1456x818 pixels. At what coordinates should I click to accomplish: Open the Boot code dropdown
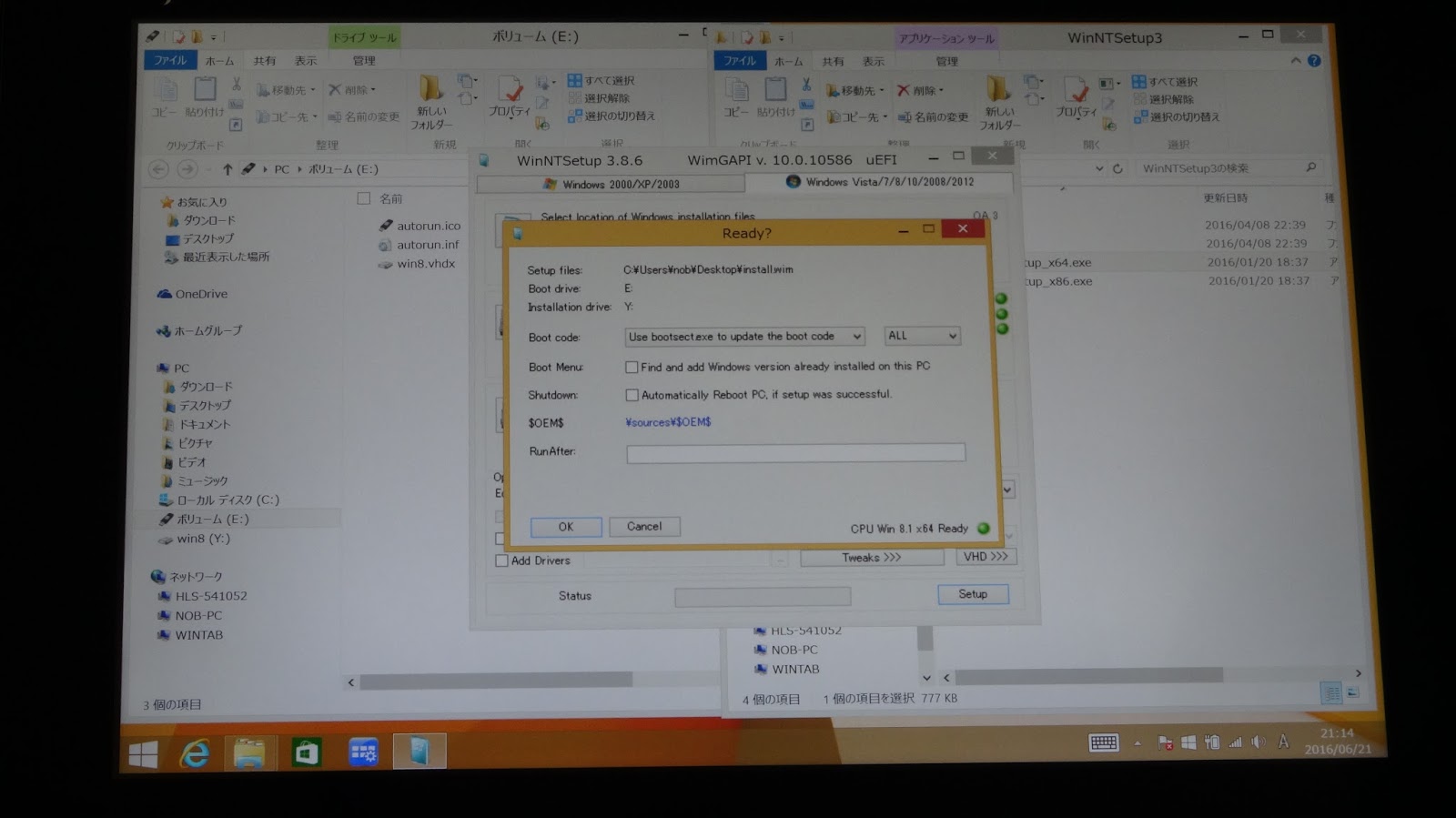pyautogui.click(x=744, y=337)
